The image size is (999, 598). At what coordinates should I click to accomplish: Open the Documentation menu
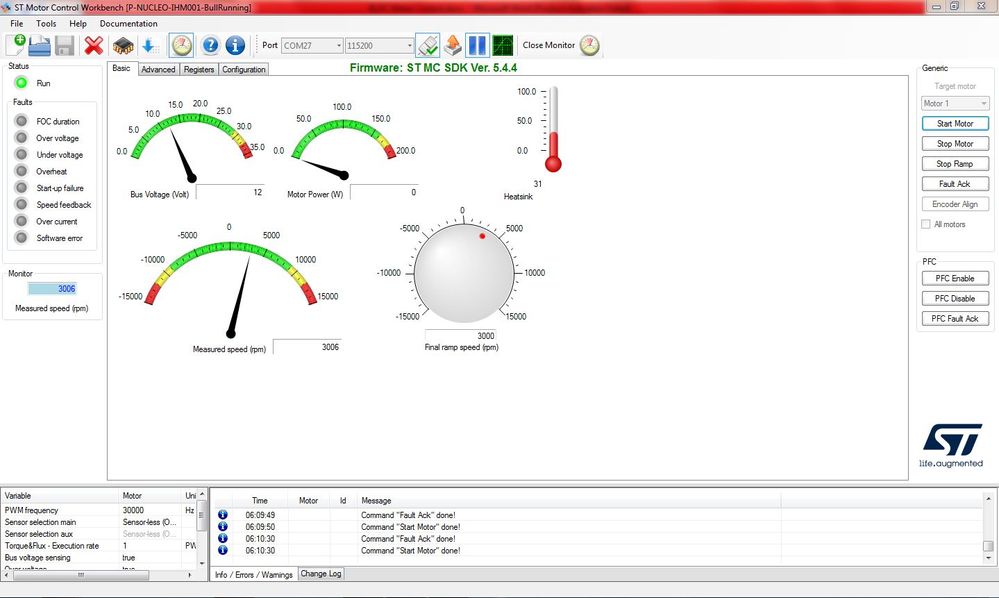click(x=129, y=24)
